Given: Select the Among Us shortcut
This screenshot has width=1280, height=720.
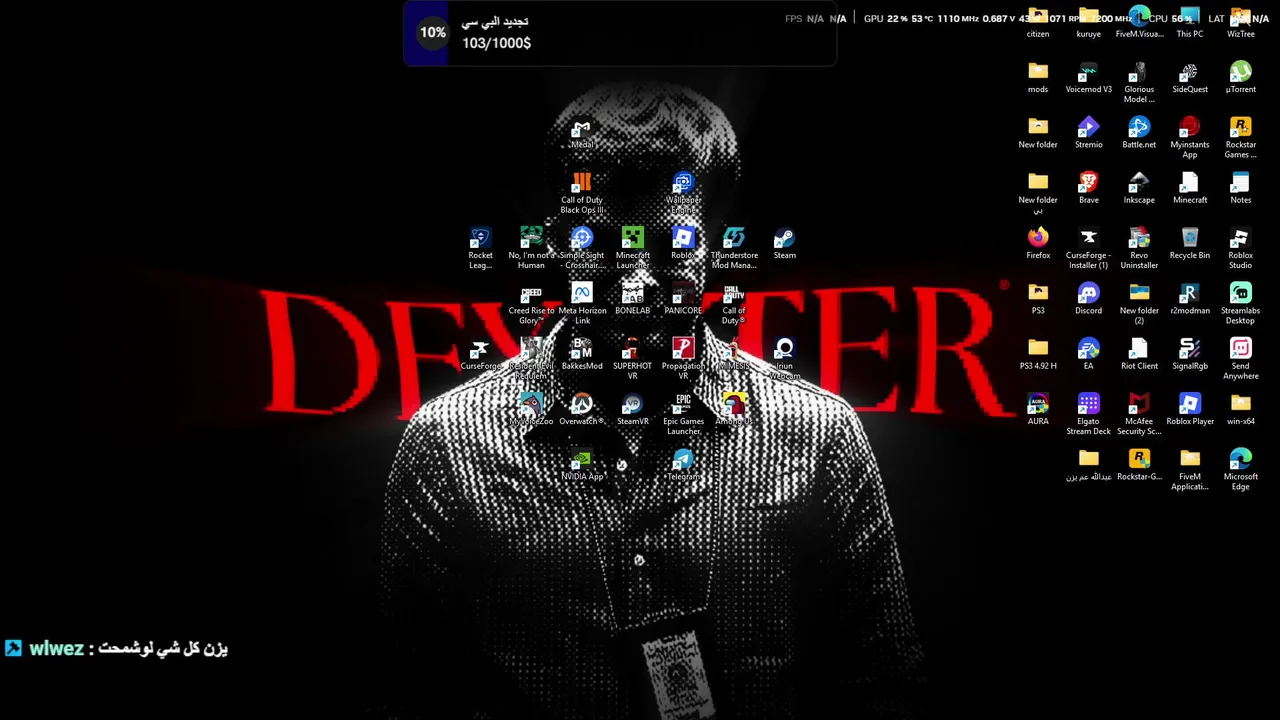Looking at the screenshot, I should (734, 408).
